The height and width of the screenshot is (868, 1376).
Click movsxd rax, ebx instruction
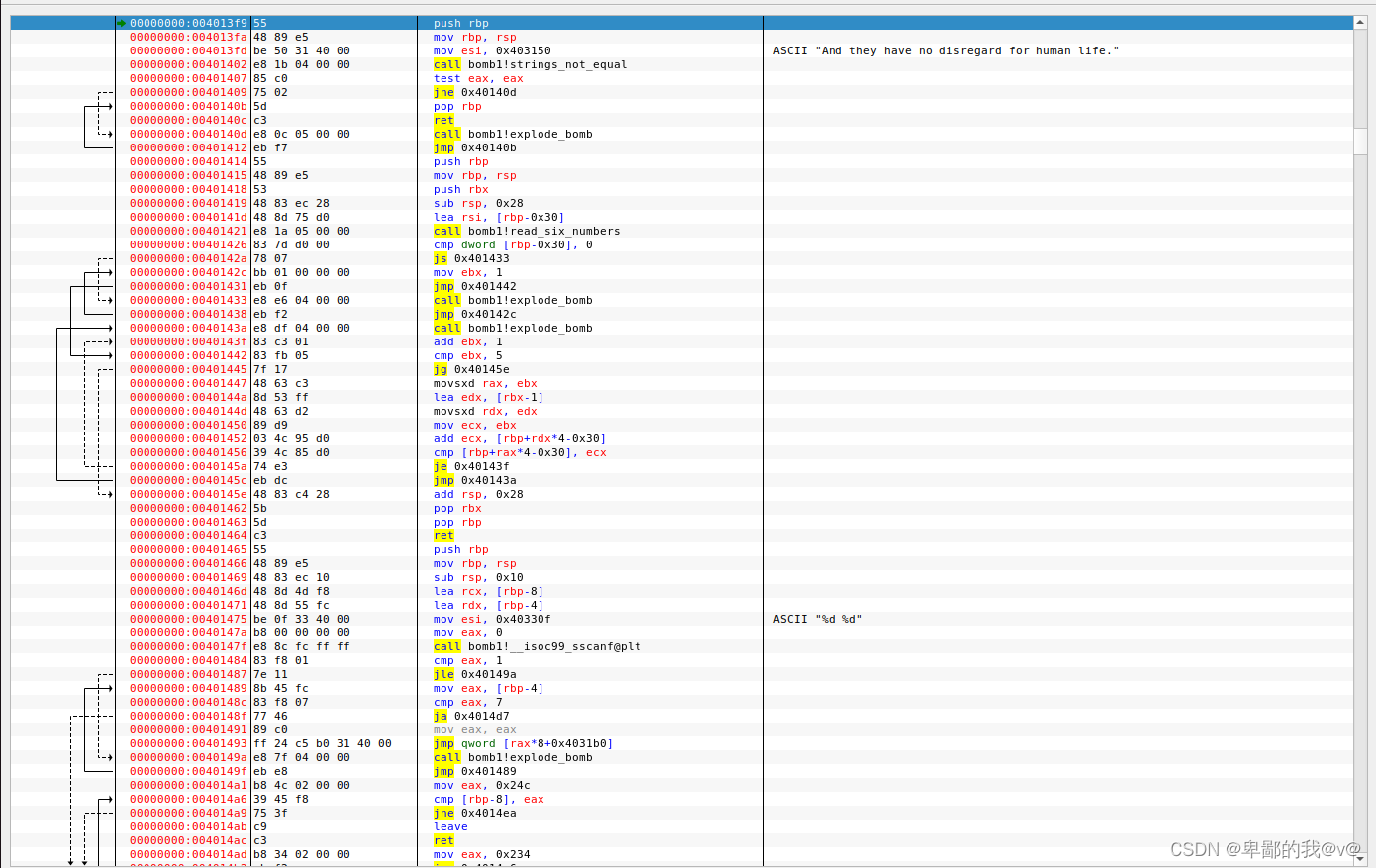485,383
